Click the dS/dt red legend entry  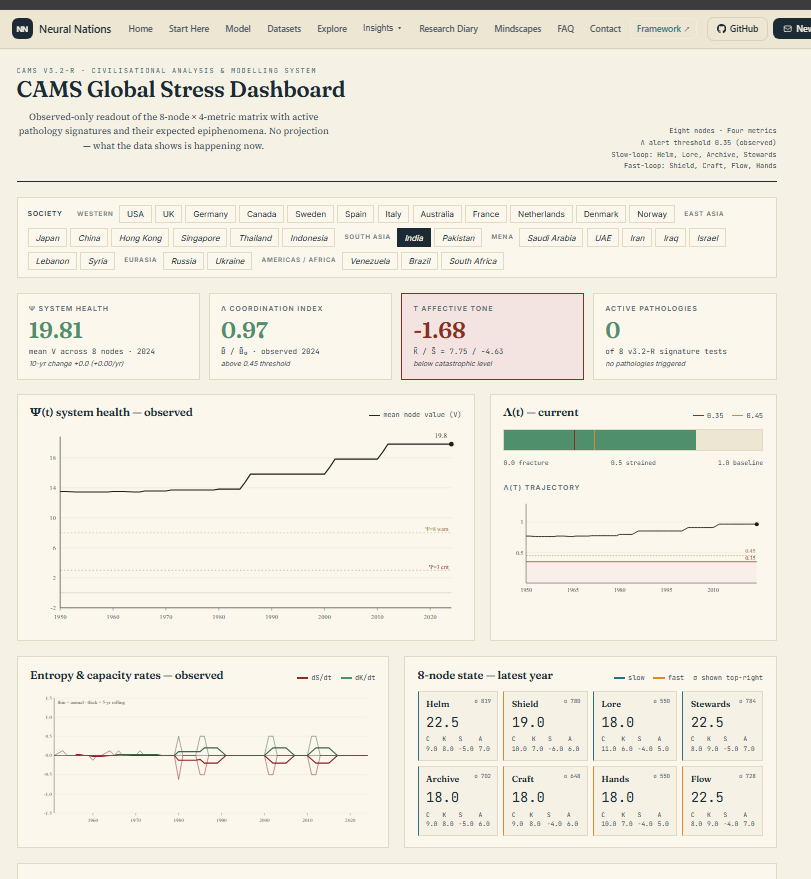click(314, 678)
